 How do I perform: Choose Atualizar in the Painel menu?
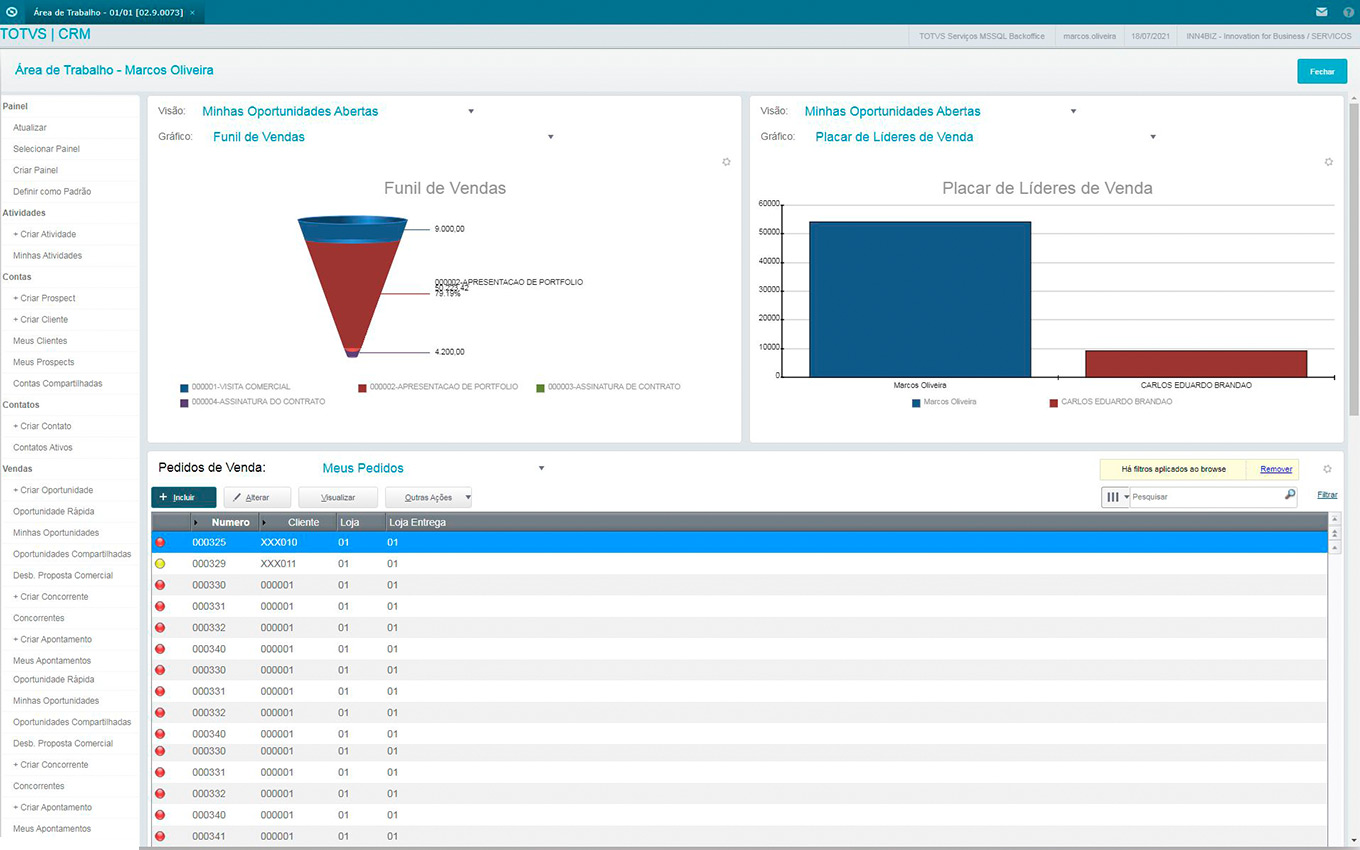[x=30, y=128]
